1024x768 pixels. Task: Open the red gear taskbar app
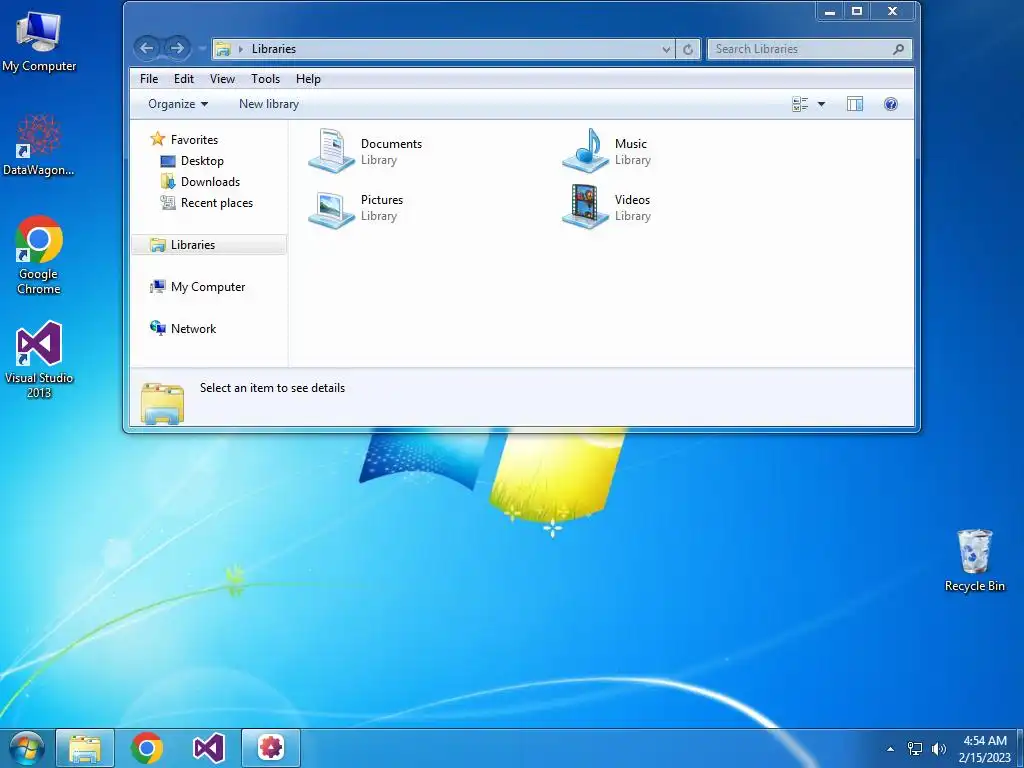[x=271, y=748]
